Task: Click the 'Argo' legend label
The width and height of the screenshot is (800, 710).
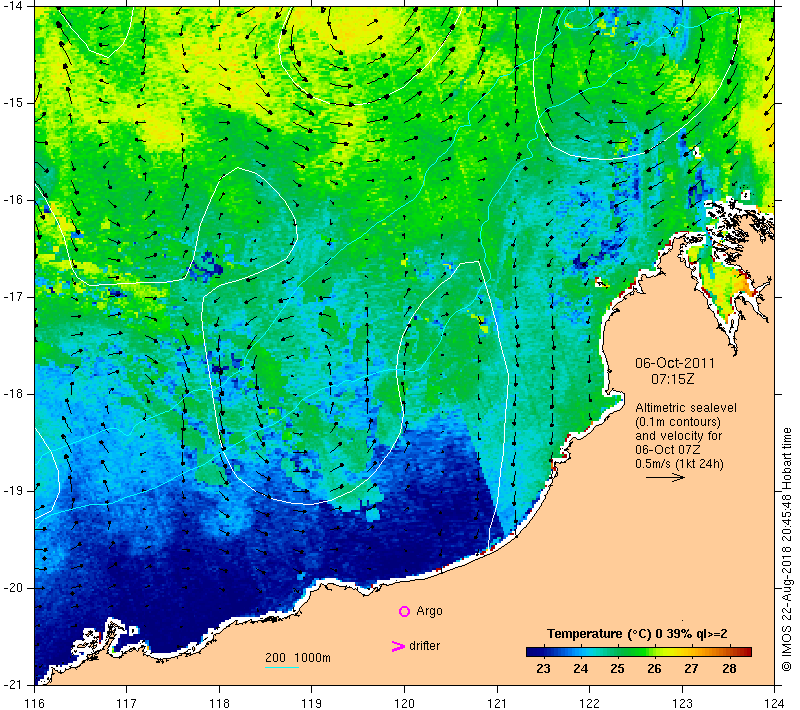Action: 429,611
